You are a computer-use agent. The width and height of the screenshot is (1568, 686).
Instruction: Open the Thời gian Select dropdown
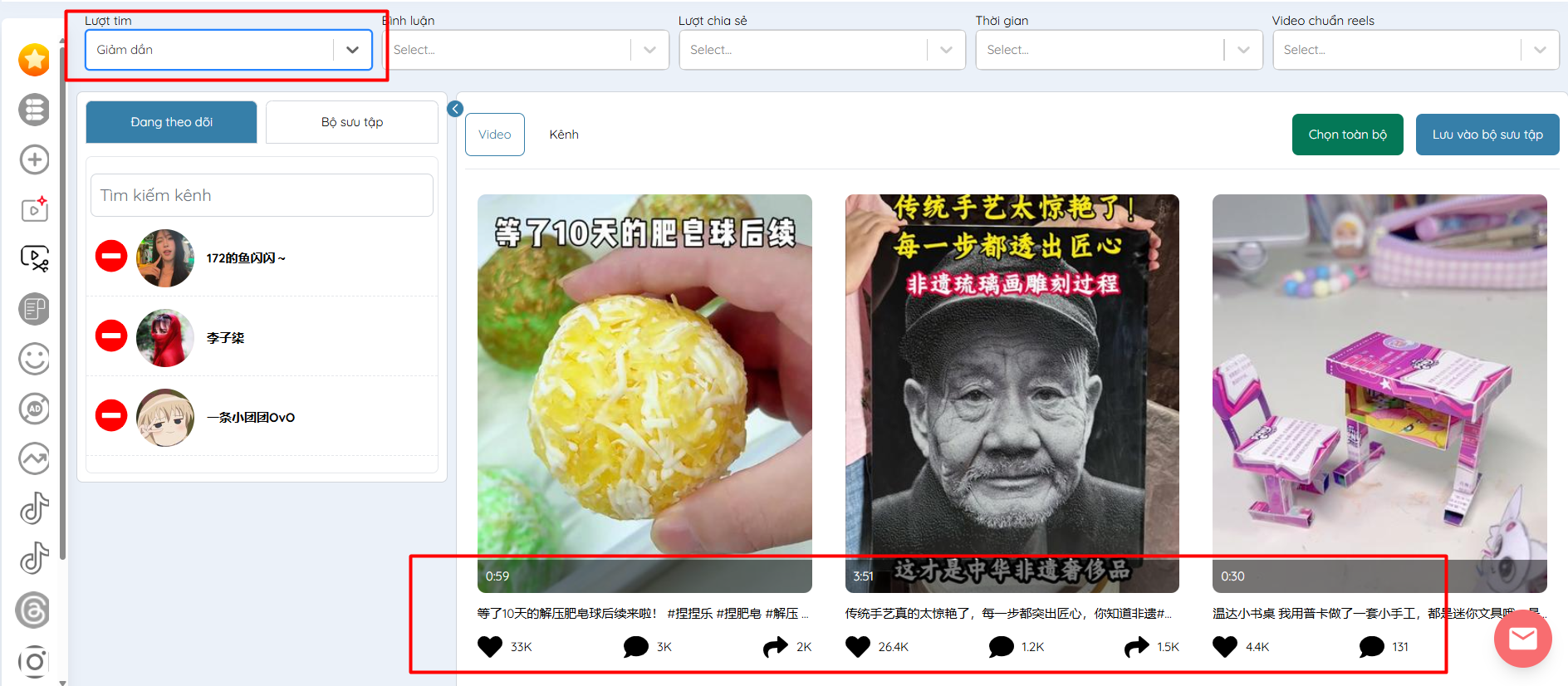coord(1119,50)
